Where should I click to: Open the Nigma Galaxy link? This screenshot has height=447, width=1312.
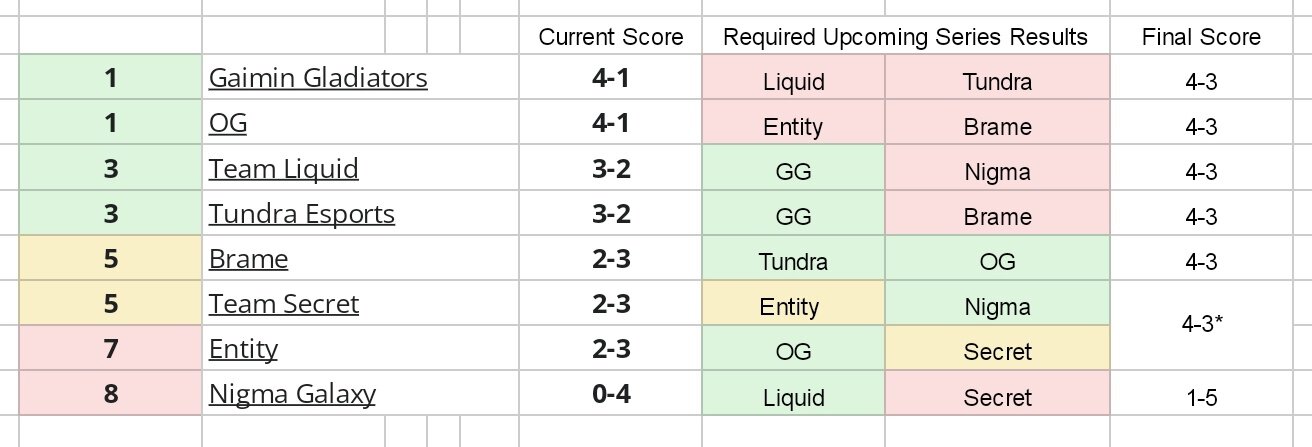(292, 395)
